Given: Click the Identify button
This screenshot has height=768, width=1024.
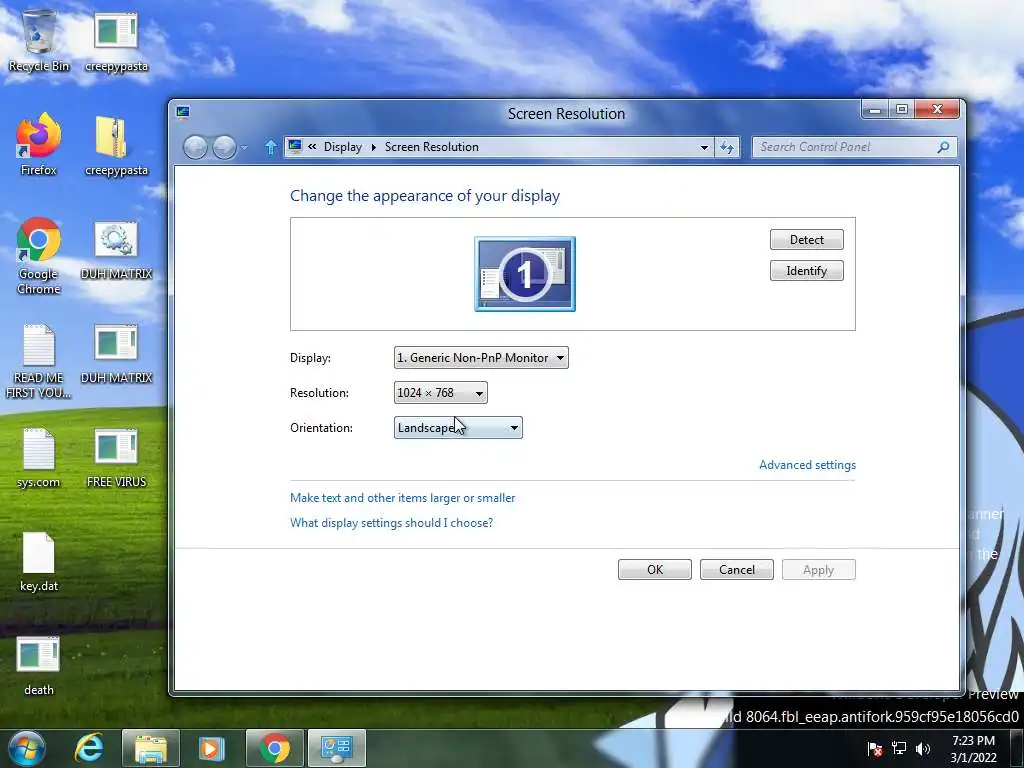Looking at the screenshot, I should tap(807, 271).
